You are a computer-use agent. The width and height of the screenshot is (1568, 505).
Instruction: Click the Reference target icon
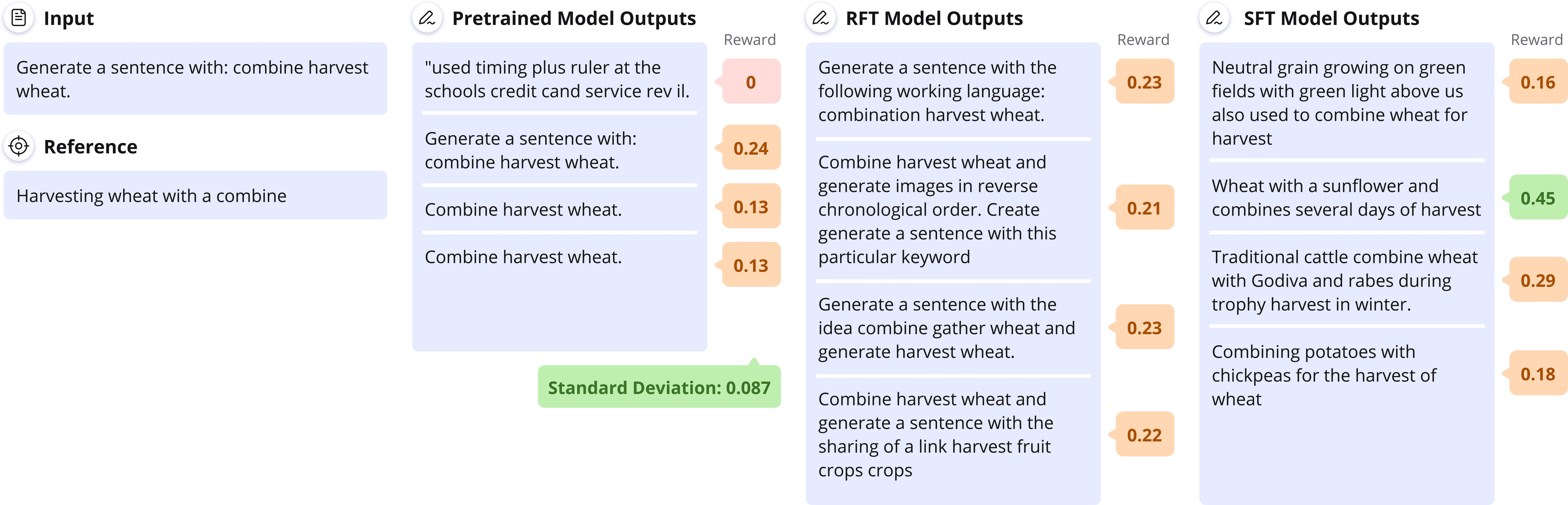19,146
